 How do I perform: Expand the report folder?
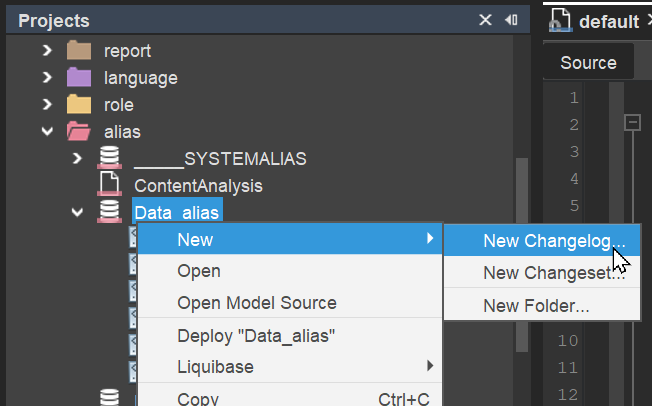coord(47,51)
